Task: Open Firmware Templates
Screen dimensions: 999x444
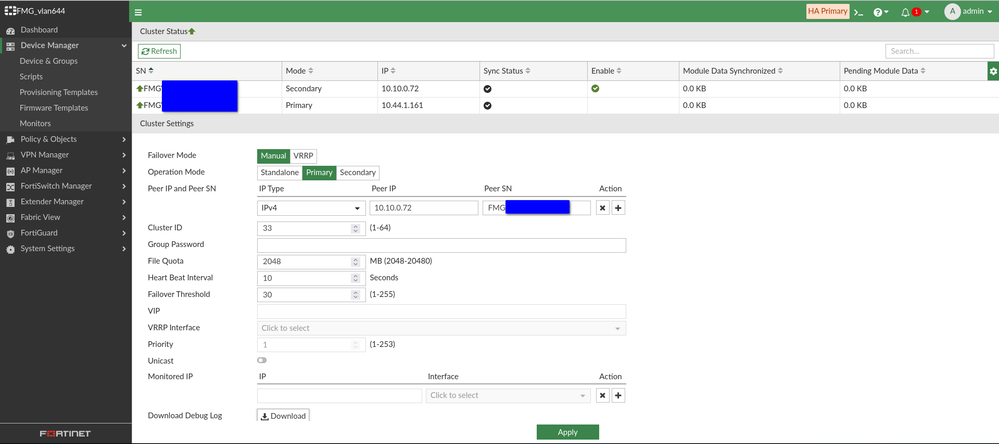Action: [x=54, y=108]
